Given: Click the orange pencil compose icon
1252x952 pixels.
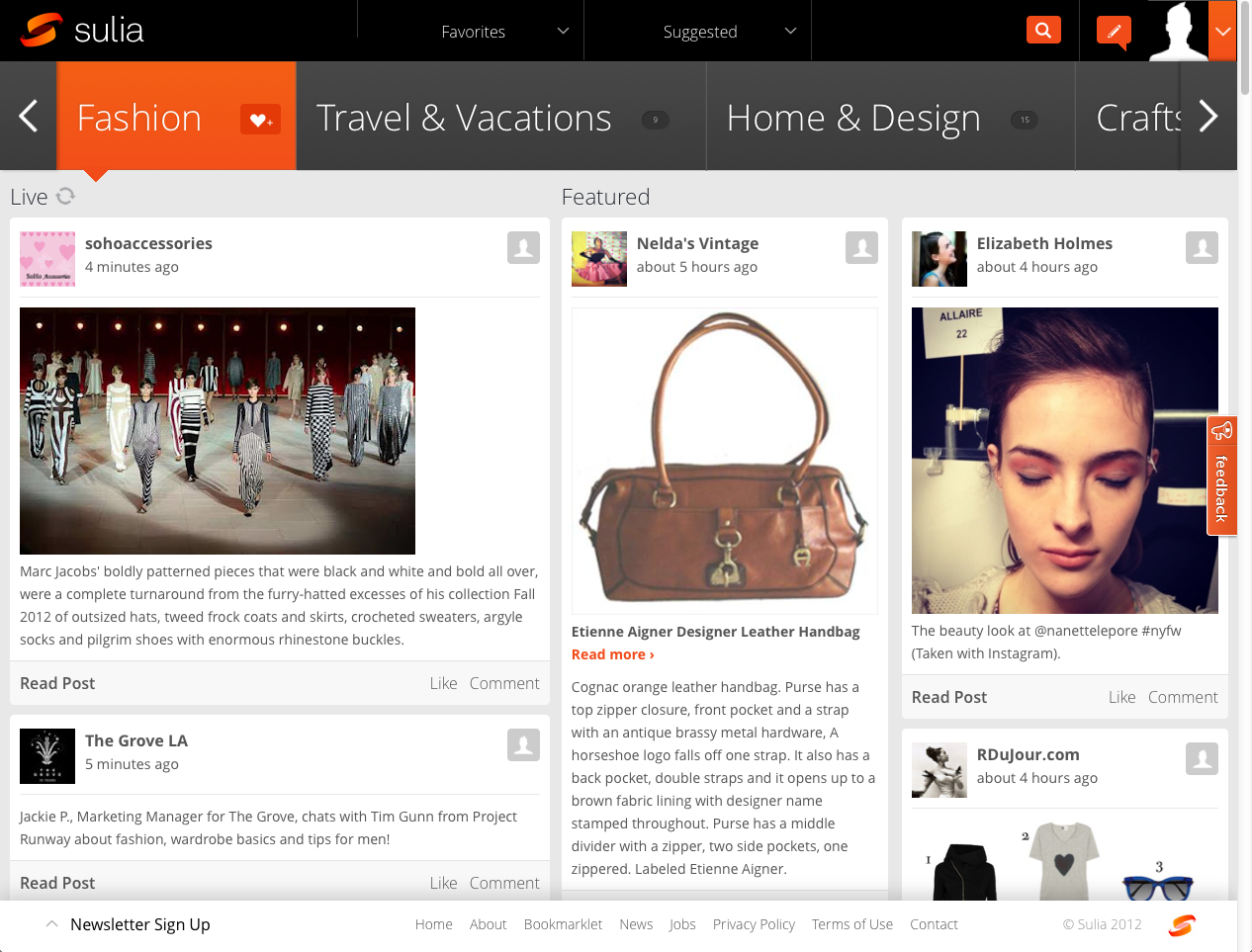Looking at the screenshot, I should tap(1114, 31).
